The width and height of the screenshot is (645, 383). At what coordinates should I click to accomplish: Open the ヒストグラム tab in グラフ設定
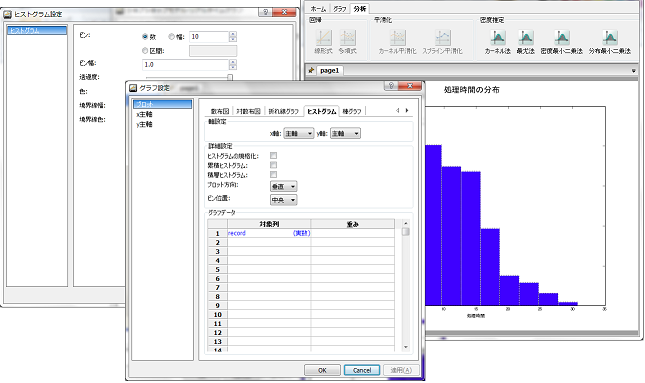tap(321, 111)
